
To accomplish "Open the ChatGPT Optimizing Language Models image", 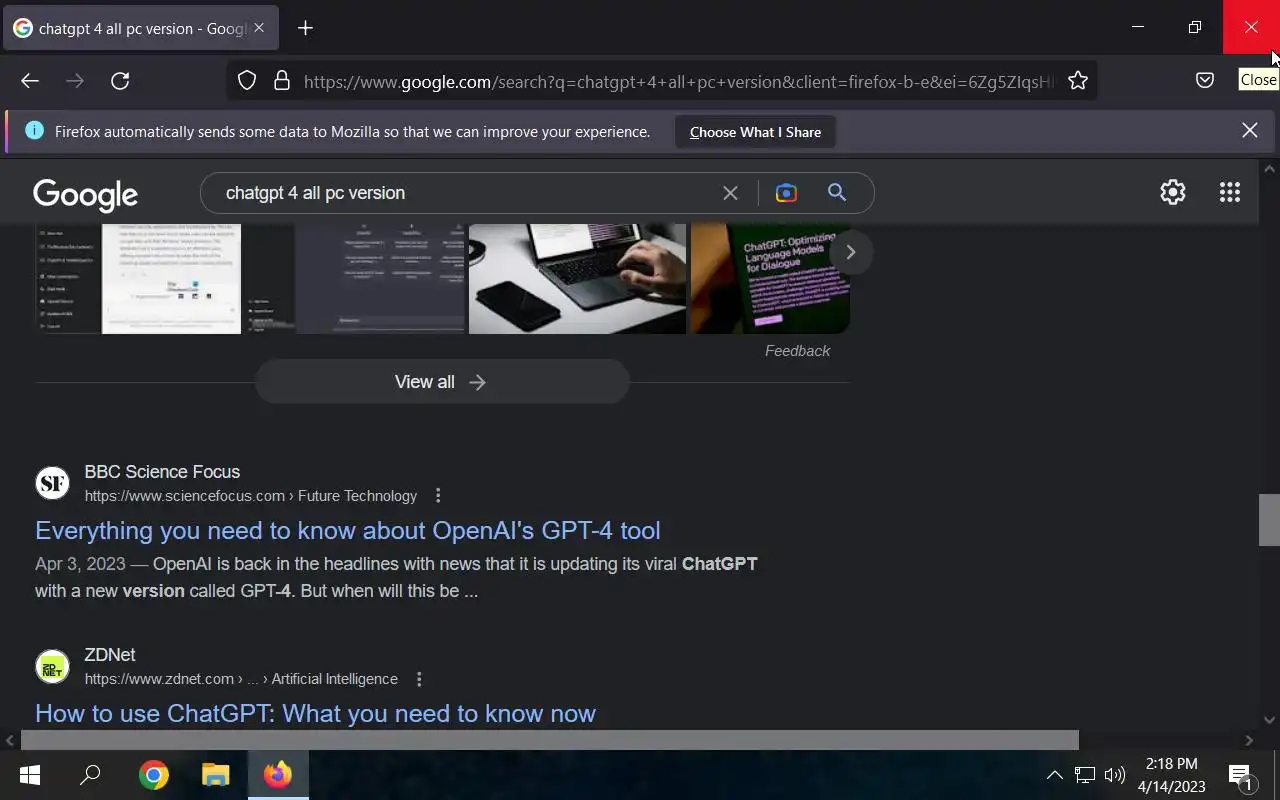I will [770, 278].
